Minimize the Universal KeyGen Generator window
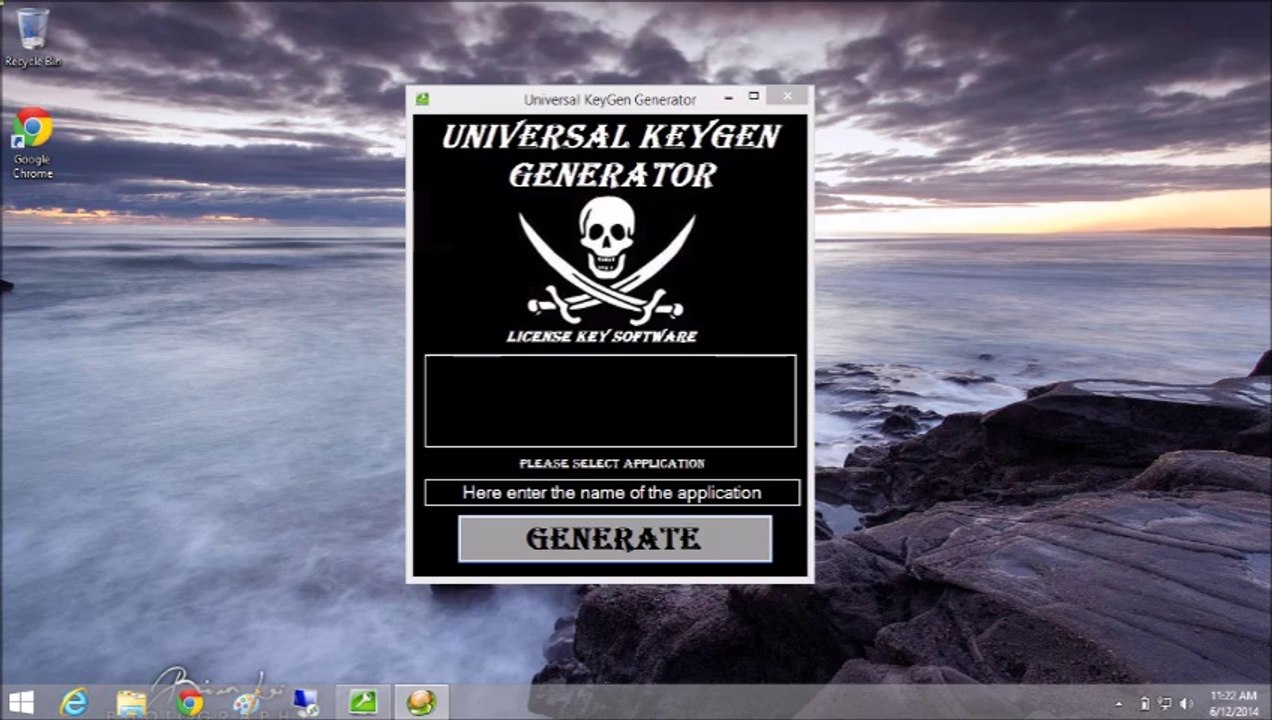 point(728,97)
